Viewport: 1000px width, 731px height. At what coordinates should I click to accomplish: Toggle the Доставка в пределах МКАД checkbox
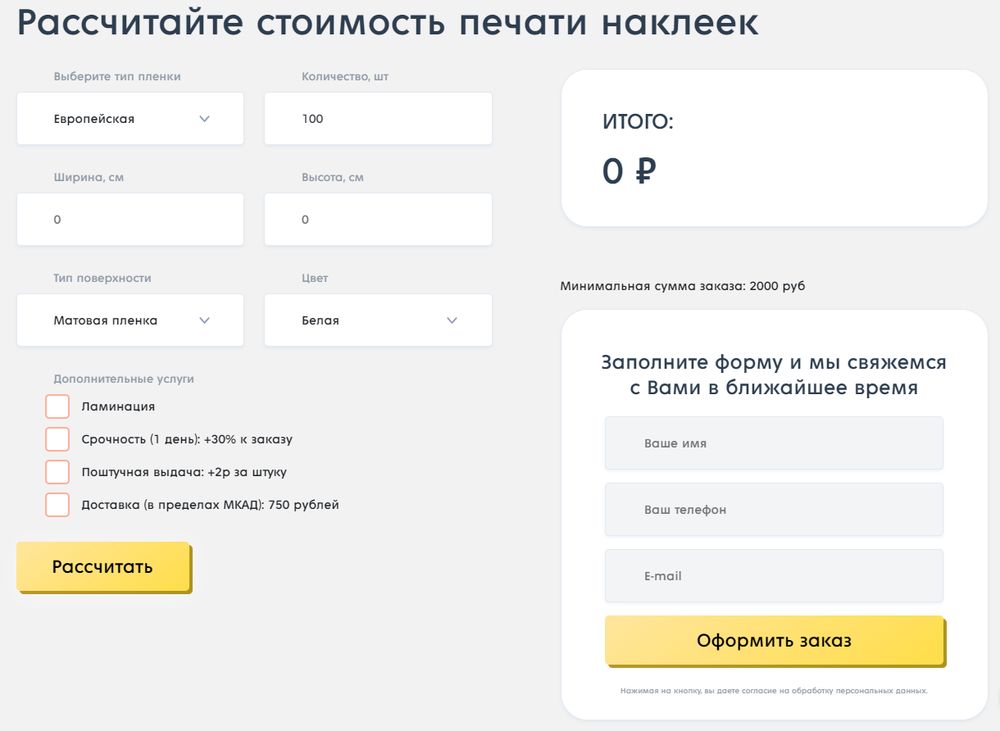(58, 505)
